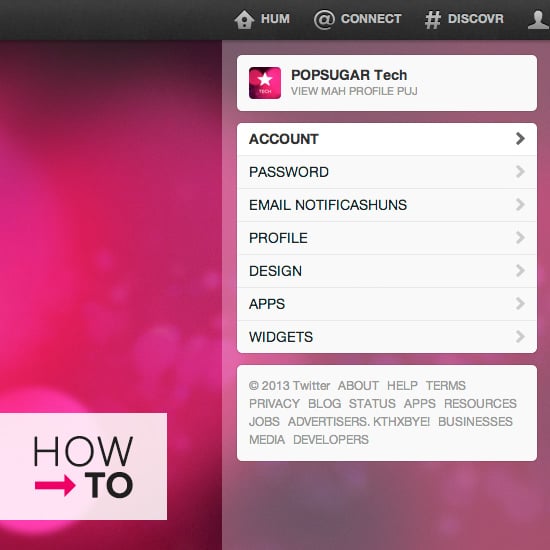Open the user silhouette profile icon

point(539,19)
